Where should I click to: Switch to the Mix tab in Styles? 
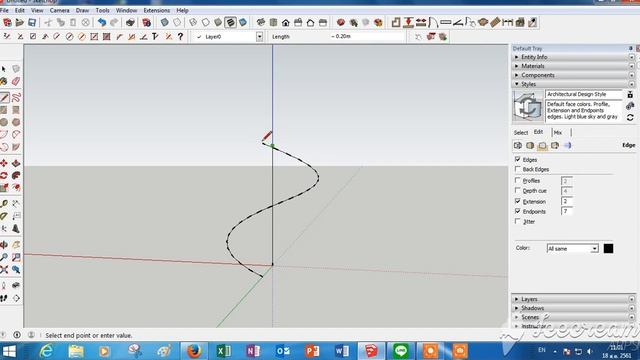558,133
